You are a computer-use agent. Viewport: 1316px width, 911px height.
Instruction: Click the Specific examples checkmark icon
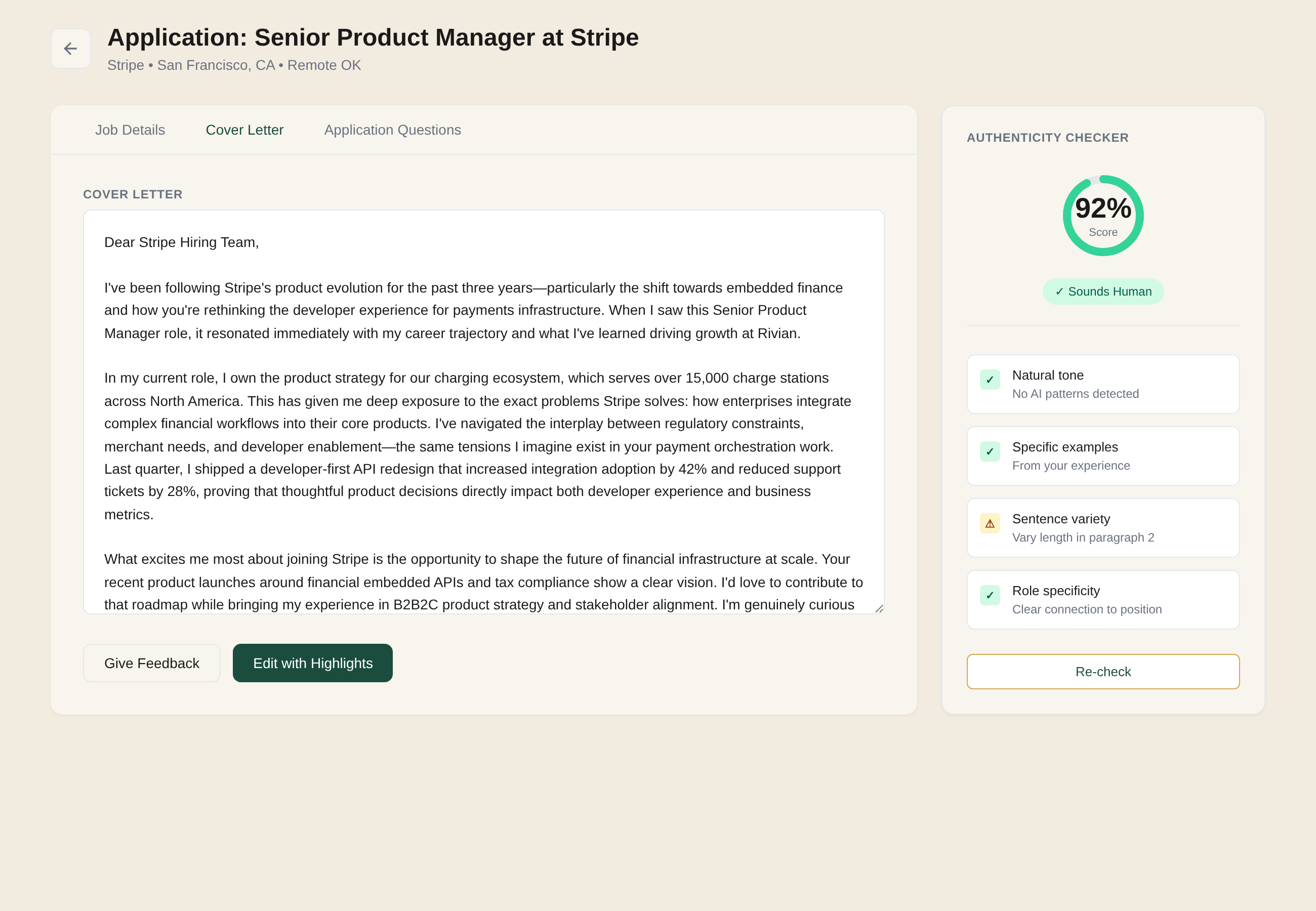[x=990, y=451]
